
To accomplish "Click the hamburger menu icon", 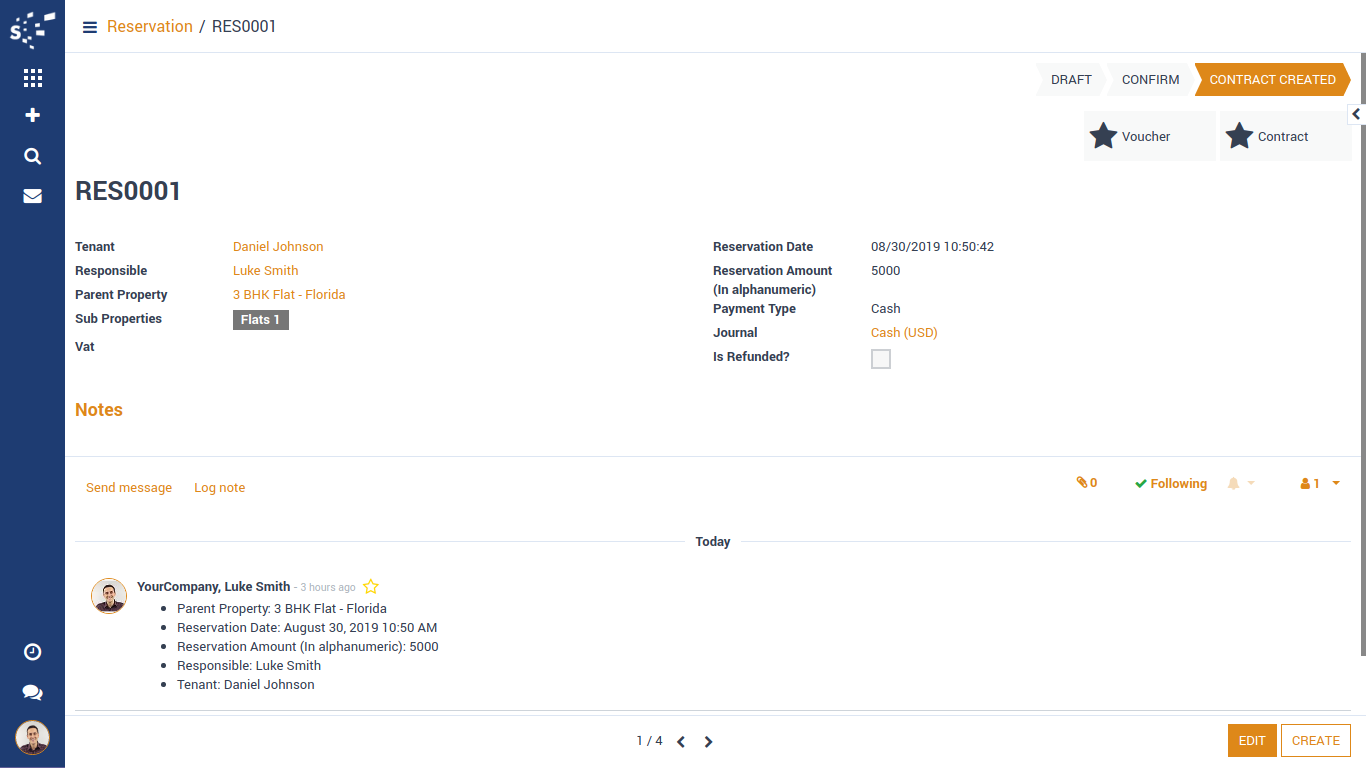I will click(x=90, y=27).
